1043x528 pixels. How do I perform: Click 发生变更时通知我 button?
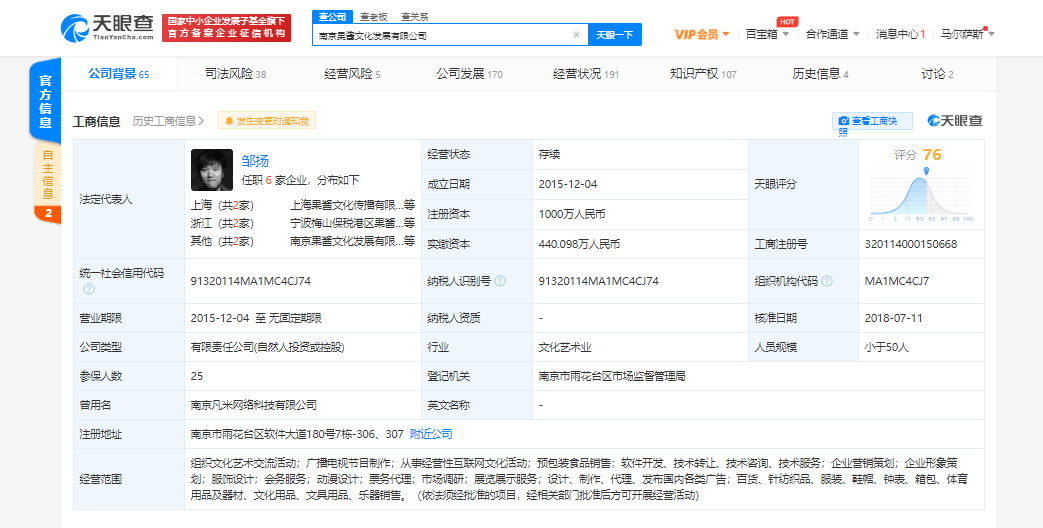tap(267, 121)
